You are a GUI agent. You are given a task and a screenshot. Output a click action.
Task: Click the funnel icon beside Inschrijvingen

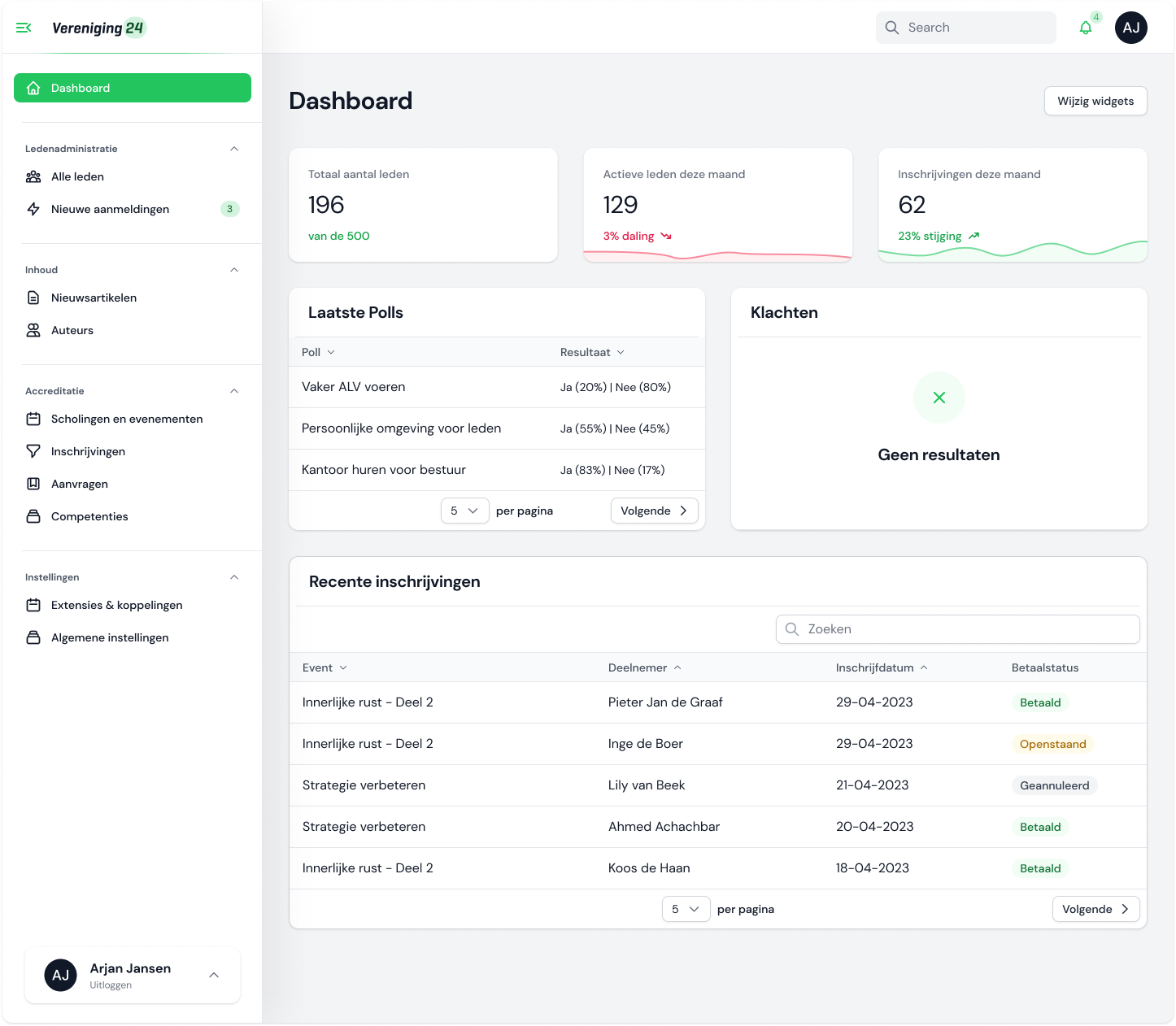[x=33, y=451]
